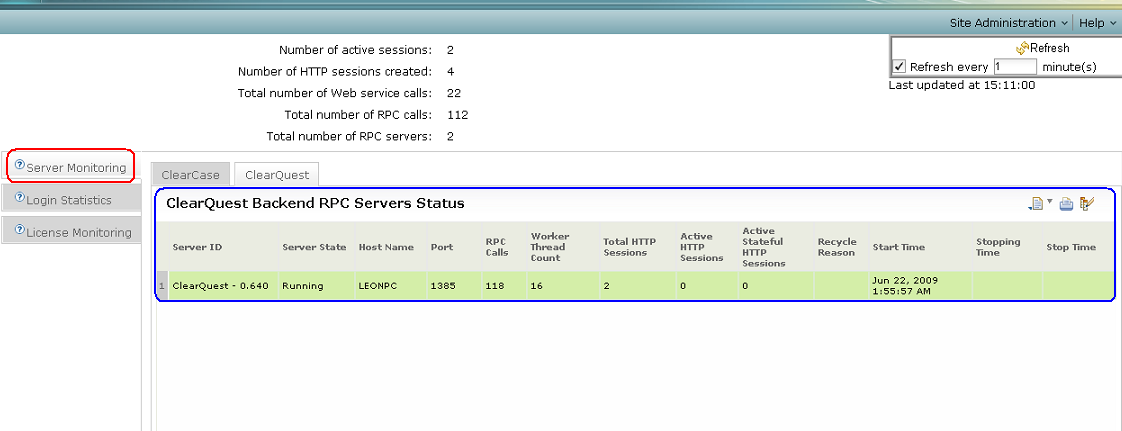
Task: Click the worker thread count '16'
Action: (536, 286)
